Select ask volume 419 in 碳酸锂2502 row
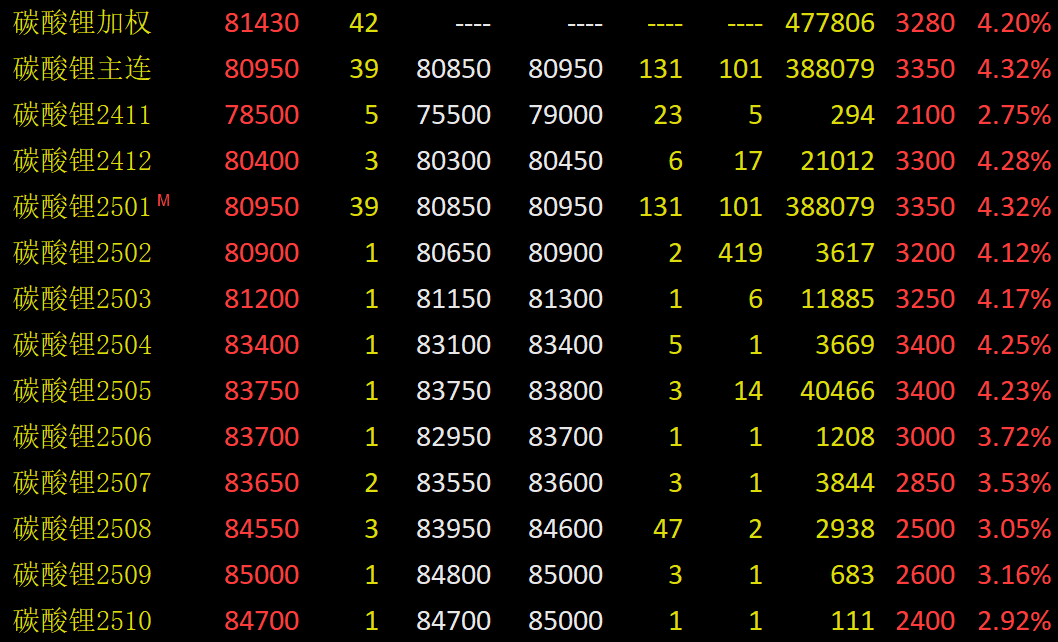This screenshot has width=1058, height=642. pos(740,253)
